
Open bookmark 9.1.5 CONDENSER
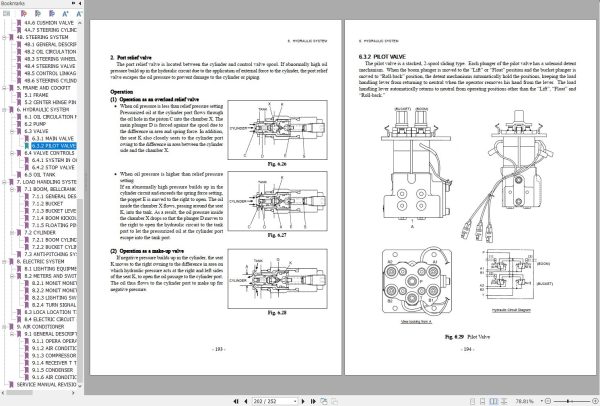(x=52, y=370)
